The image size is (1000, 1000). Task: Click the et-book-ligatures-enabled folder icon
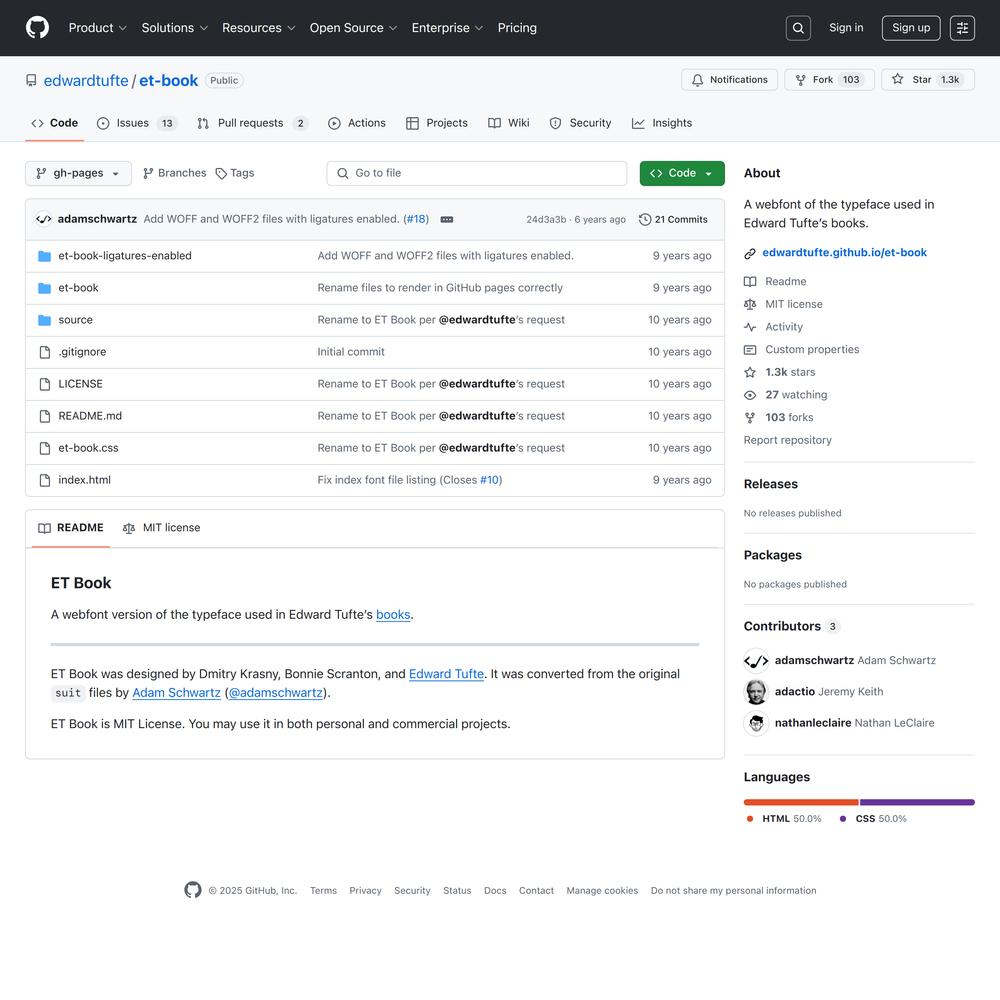45,256
